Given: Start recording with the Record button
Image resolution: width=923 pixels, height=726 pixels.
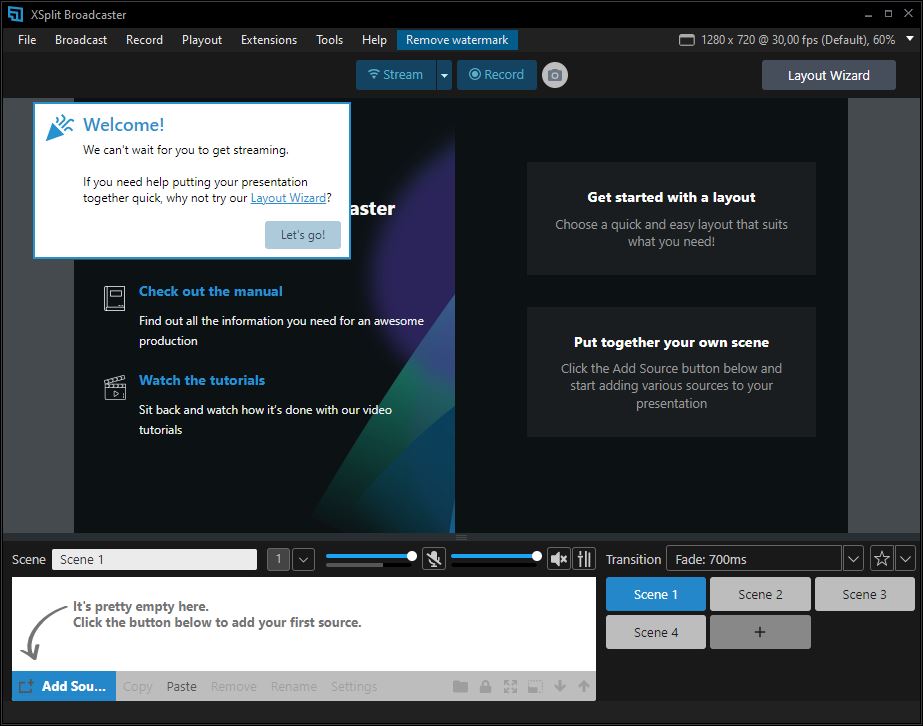Looking at the screenshot, I should tap(496, 75).
